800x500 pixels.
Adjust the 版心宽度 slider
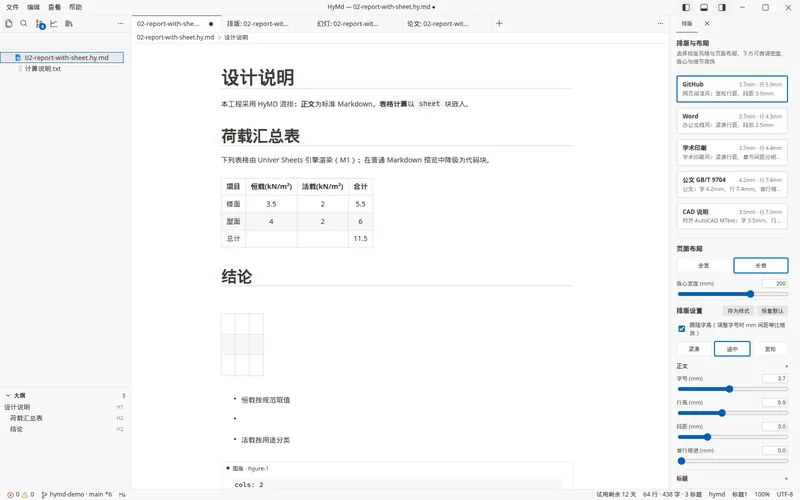[x=732, y=294]
